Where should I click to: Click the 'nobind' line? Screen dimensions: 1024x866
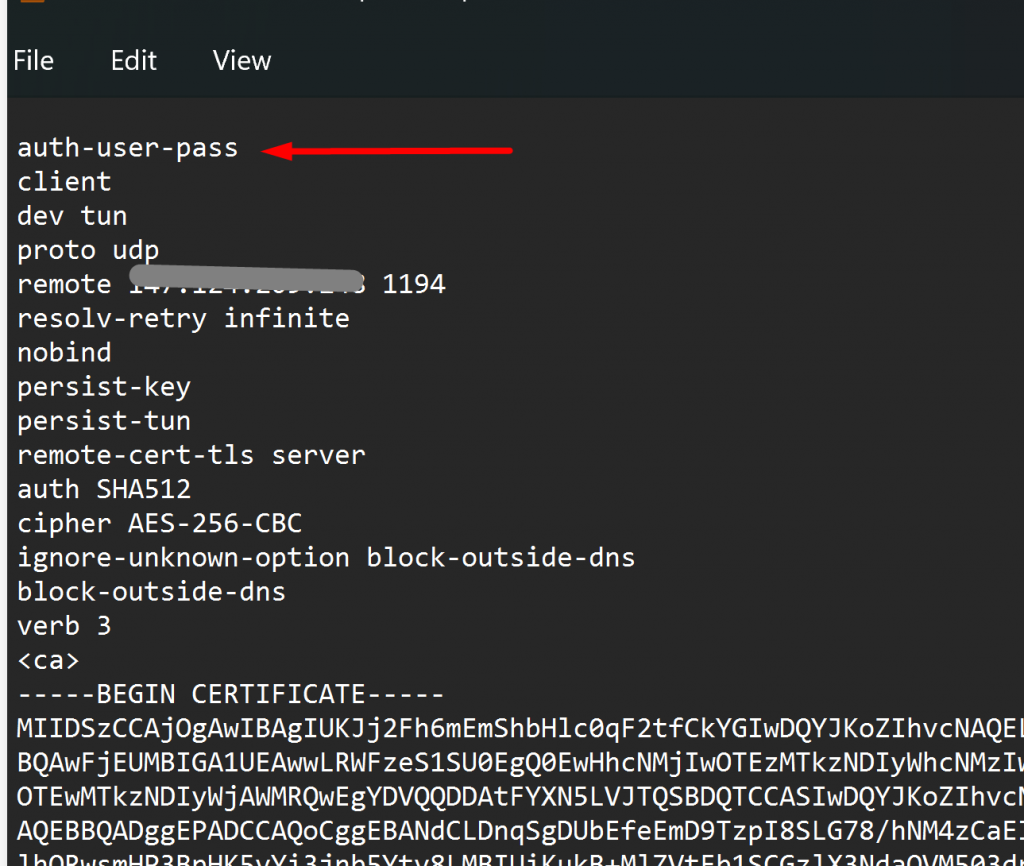(x=64, y=353)
